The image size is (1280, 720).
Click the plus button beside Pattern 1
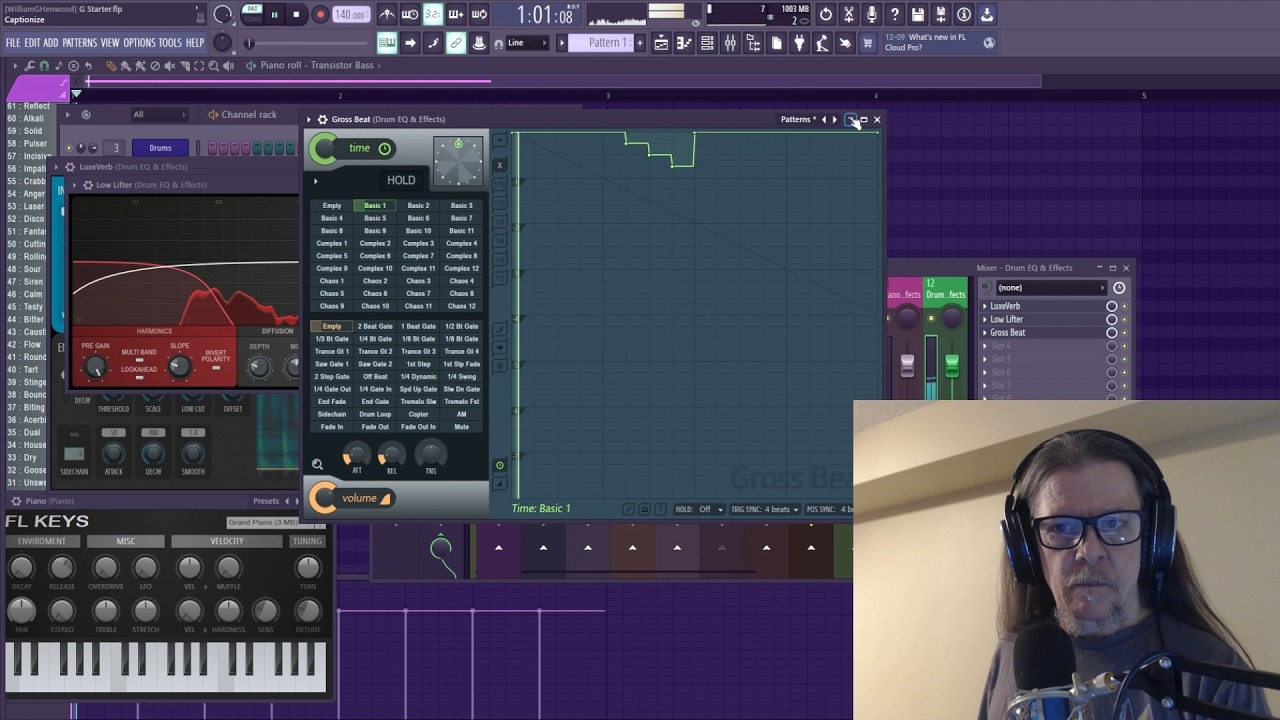tap(641, 43)
